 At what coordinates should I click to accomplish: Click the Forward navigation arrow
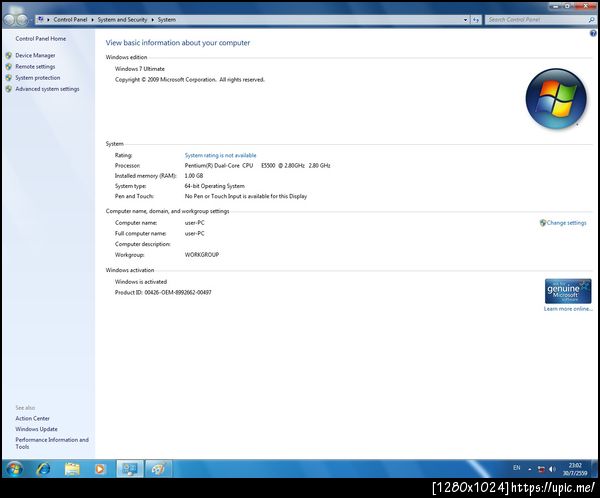[x=22, y=20]
